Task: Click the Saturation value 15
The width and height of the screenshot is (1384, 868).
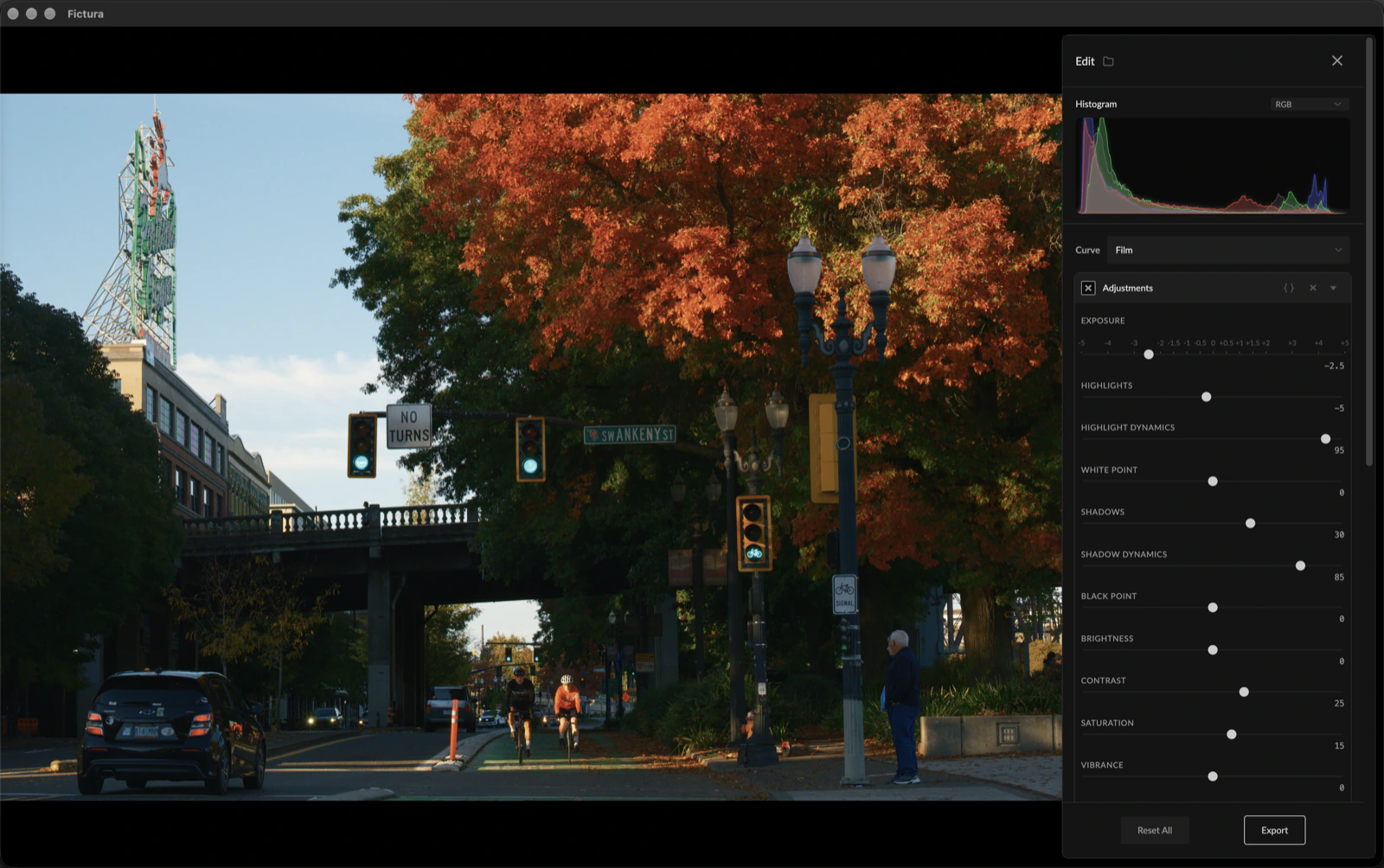Action: (x=1339, y=746)
